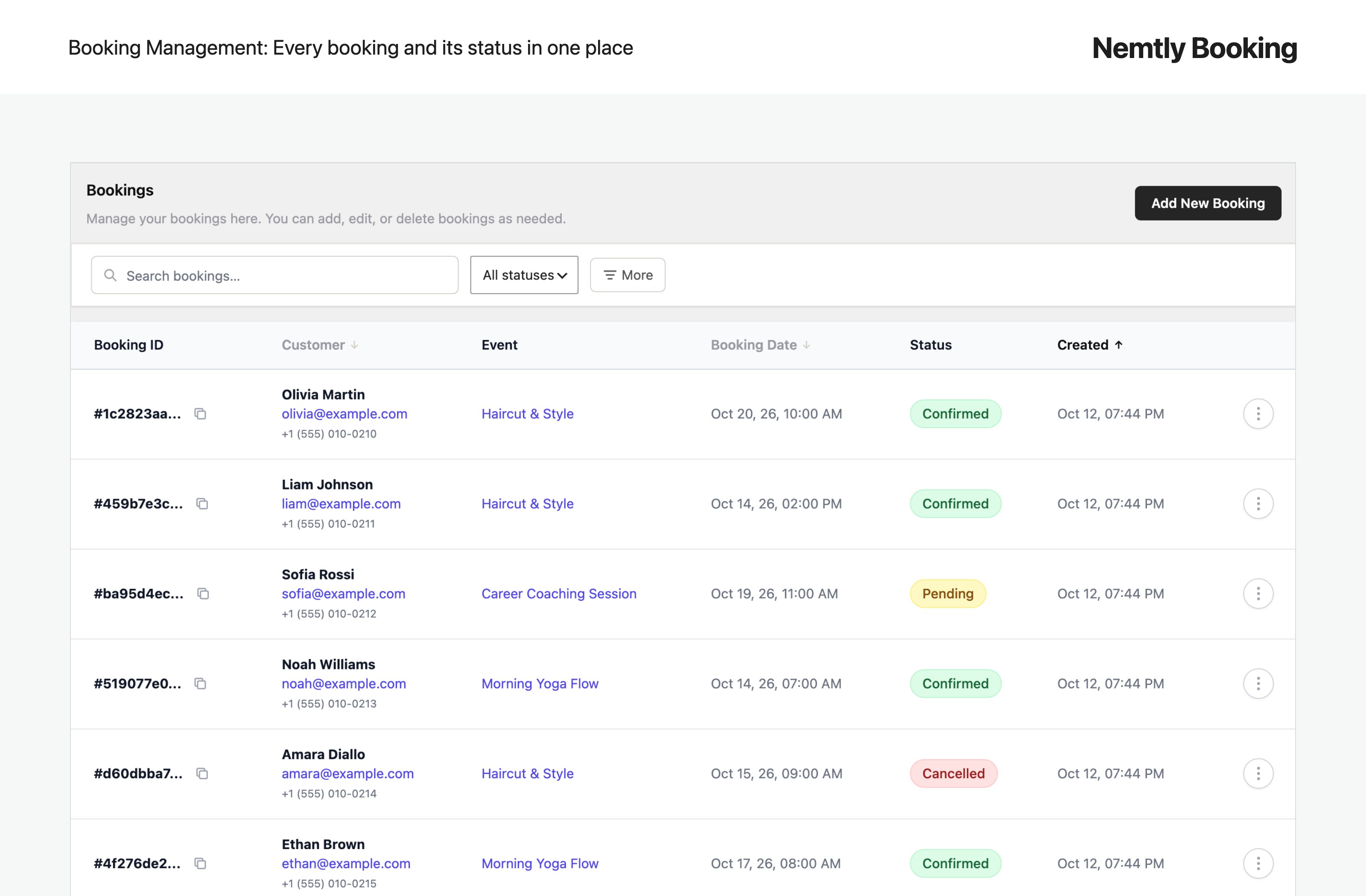Viewport: 1366px width, 896px height.
Task: Click the Pending status badge
Action: (x=948, y=593)
